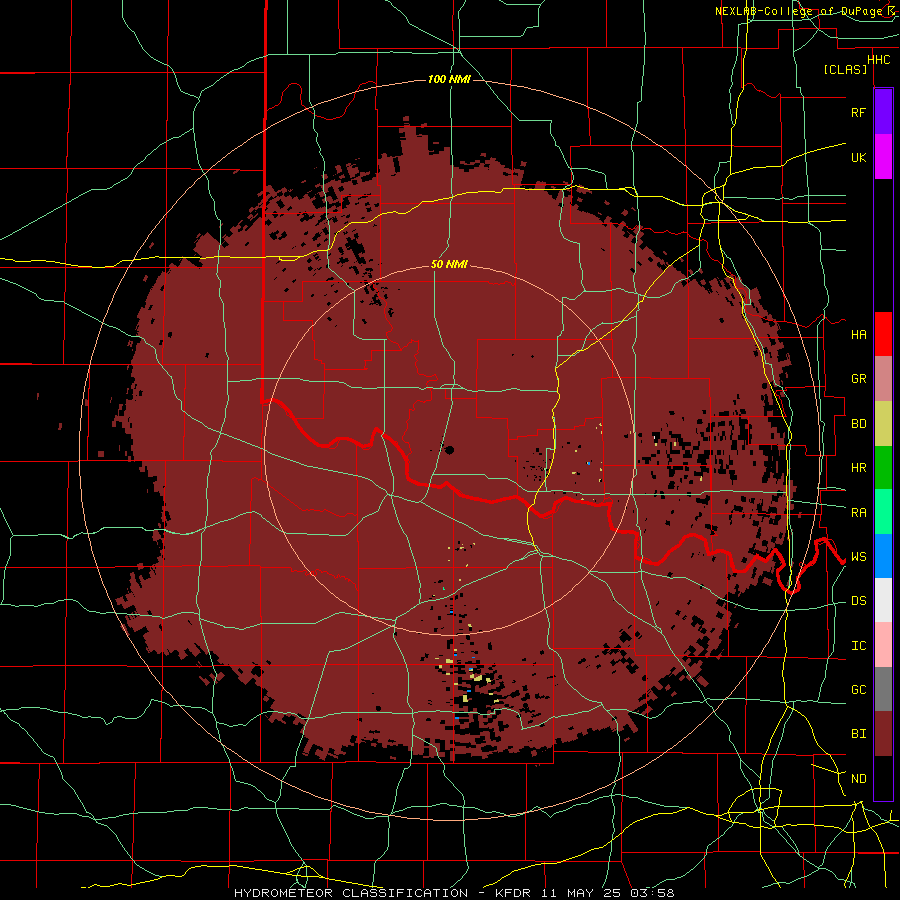The width and height of the screenshot is (900, 900).
Task: Click the UK magenta legend swatch
Action: [883, 156]
